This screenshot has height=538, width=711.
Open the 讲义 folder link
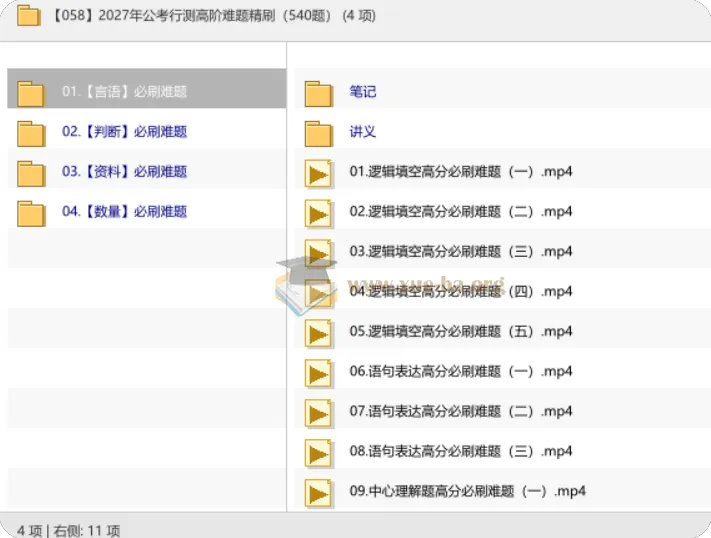pyautogui.click(x=363, y=132)
